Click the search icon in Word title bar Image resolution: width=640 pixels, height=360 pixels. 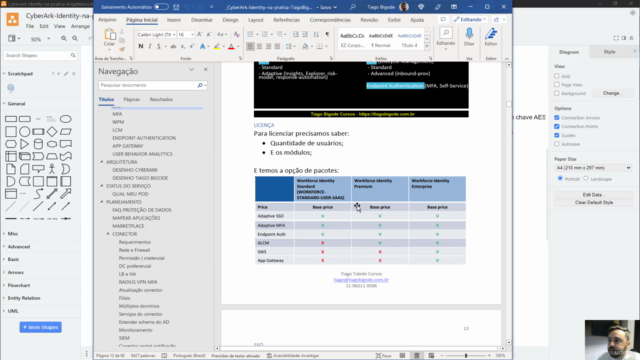click(353, 7)
